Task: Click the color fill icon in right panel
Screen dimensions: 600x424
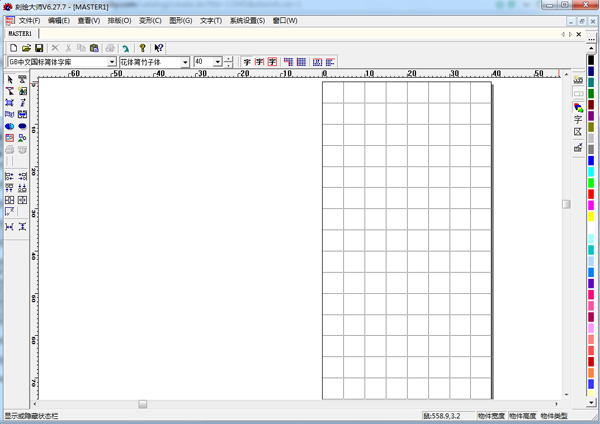Action: coord(578,106)
